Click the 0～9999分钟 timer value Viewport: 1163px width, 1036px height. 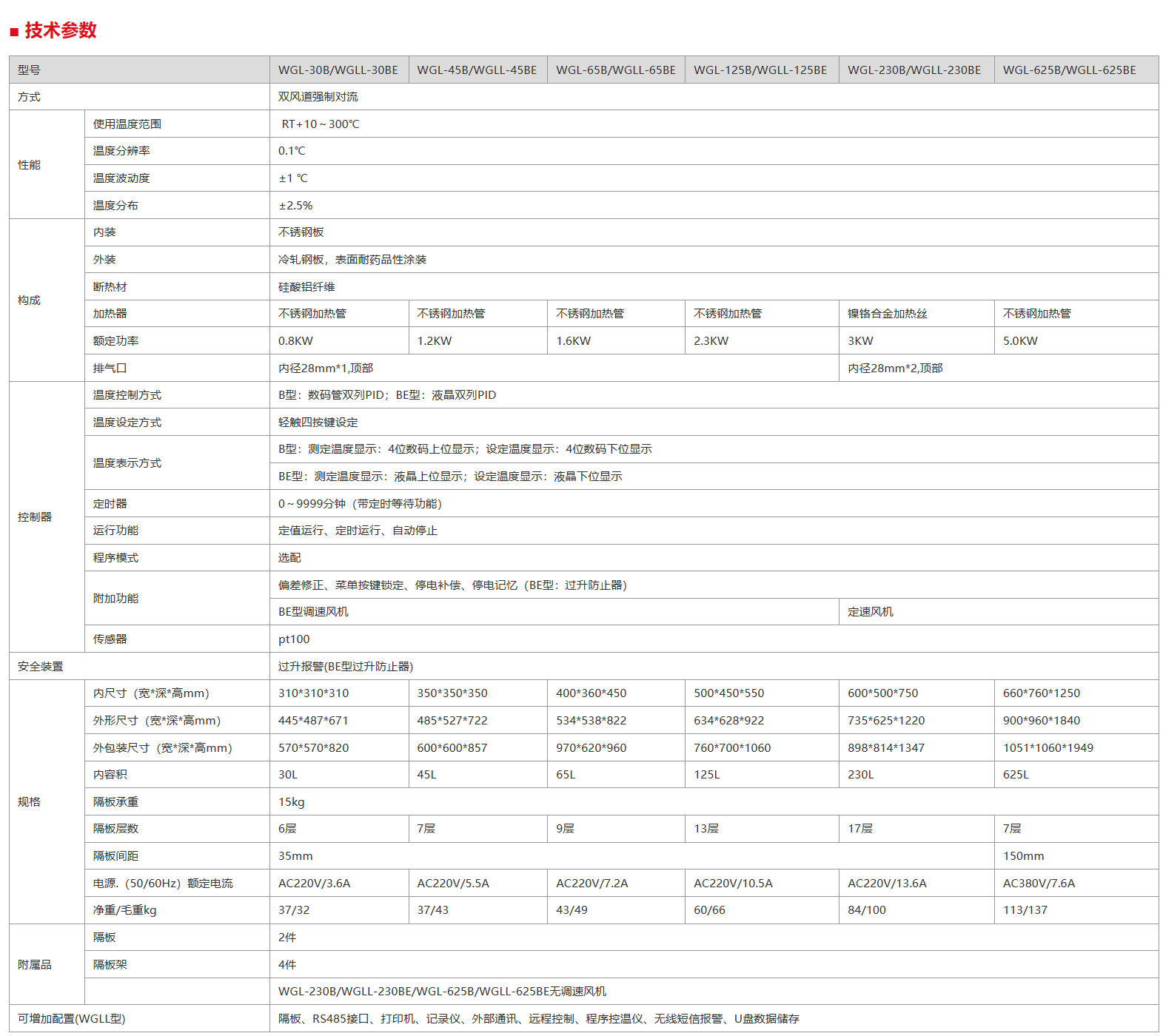point(360,504)
